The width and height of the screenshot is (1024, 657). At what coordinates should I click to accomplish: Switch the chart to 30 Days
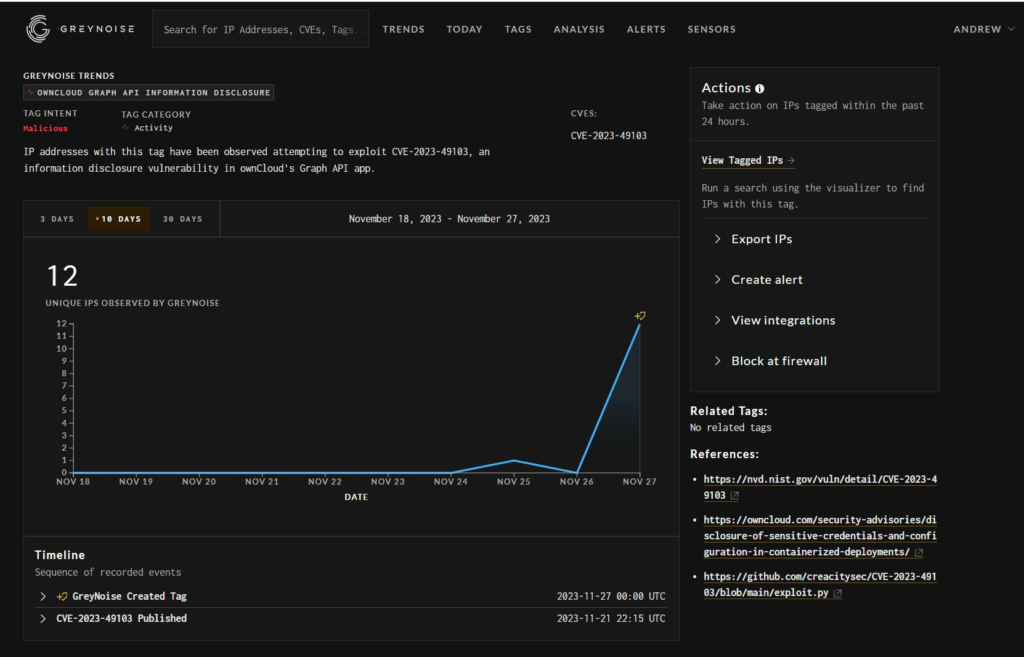[x=182, y=219]
